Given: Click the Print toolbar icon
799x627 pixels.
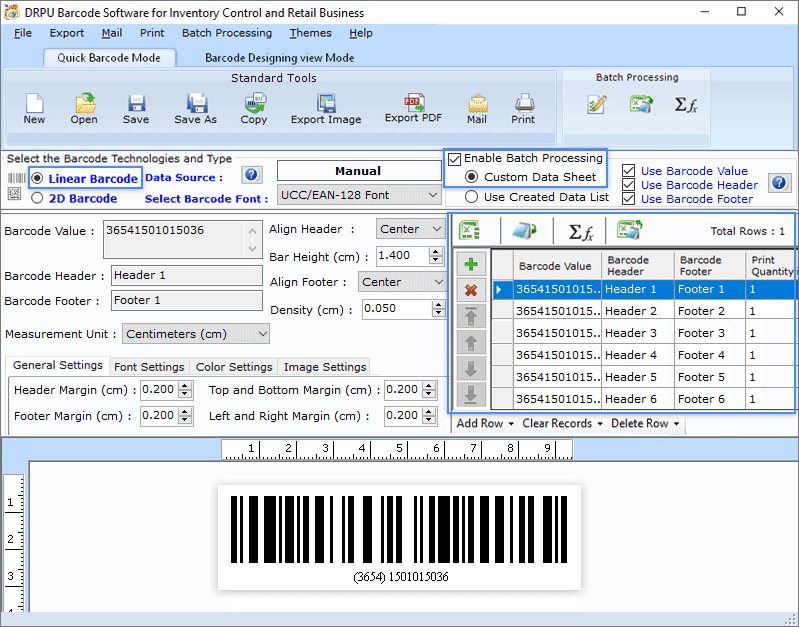Looking at the screenshot, I should (x=523, y=108).
